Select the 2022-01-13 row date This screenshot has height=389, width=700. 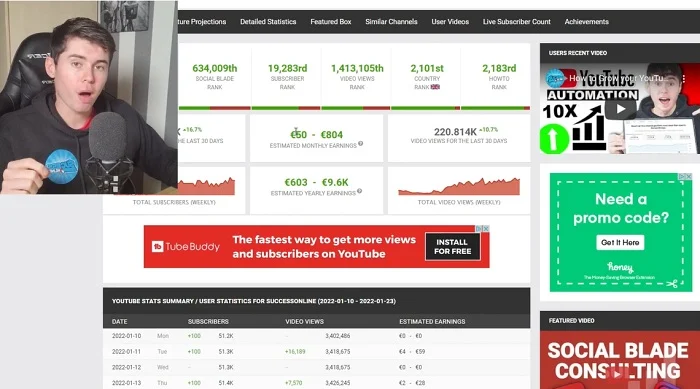tap(126, 383)
